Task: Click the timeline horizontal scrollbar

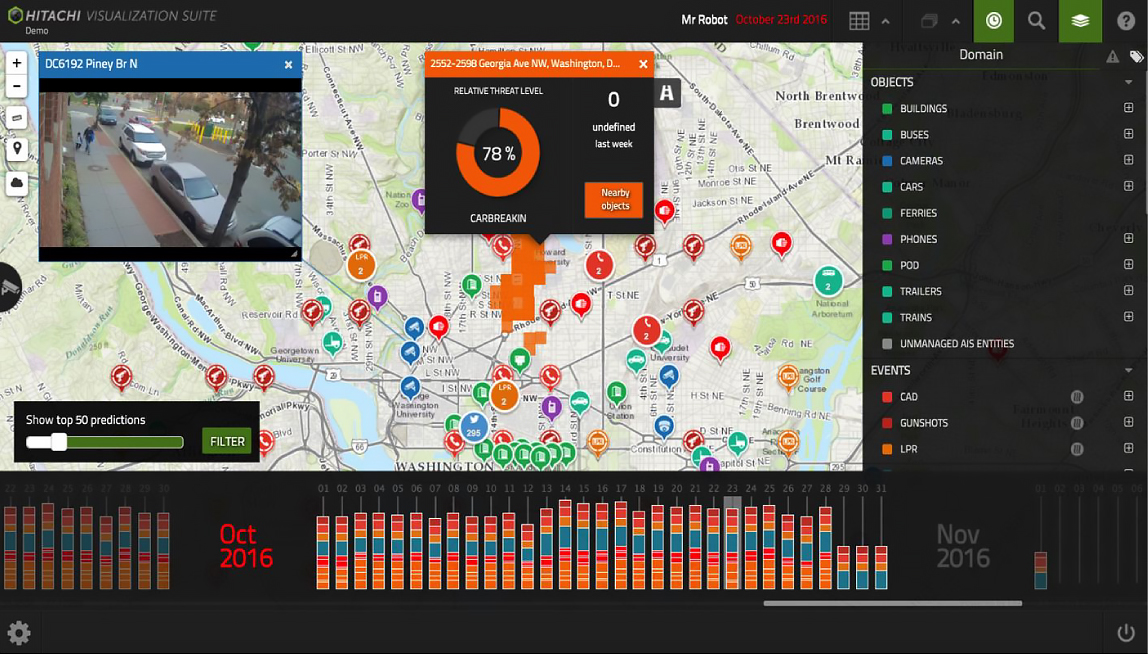Action: coord(892,604)
